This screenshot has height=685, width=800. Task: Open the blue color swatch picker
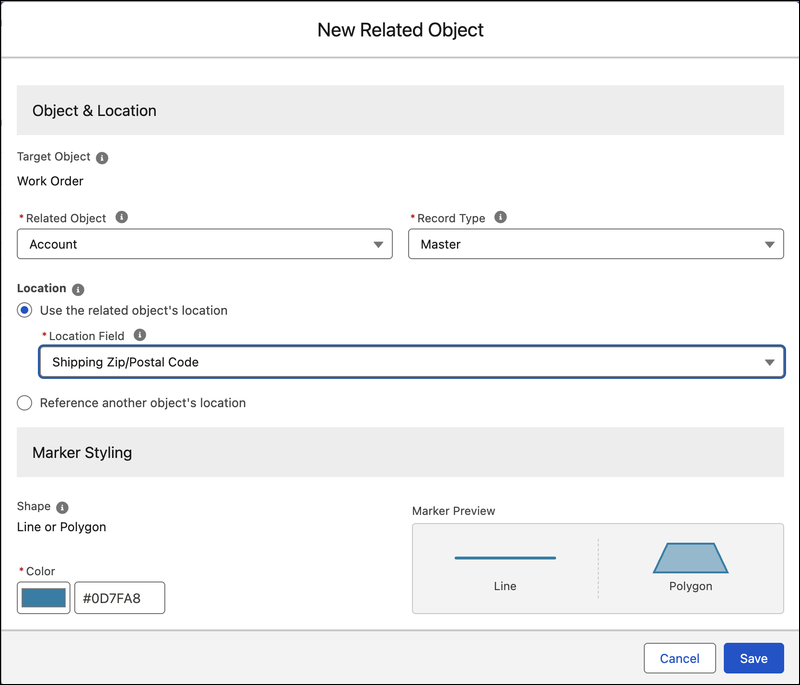pos(43,598)
